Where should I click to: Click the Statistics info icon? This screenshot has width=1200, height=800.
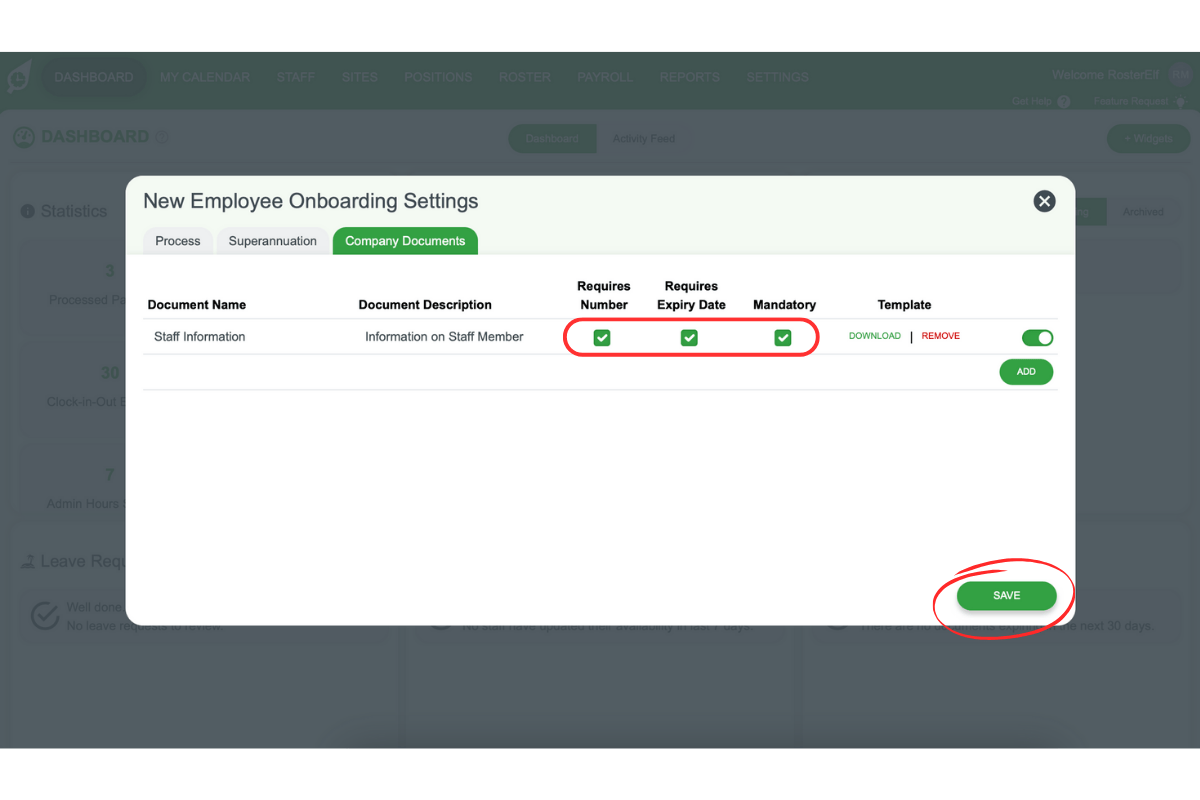pos(28,212)
